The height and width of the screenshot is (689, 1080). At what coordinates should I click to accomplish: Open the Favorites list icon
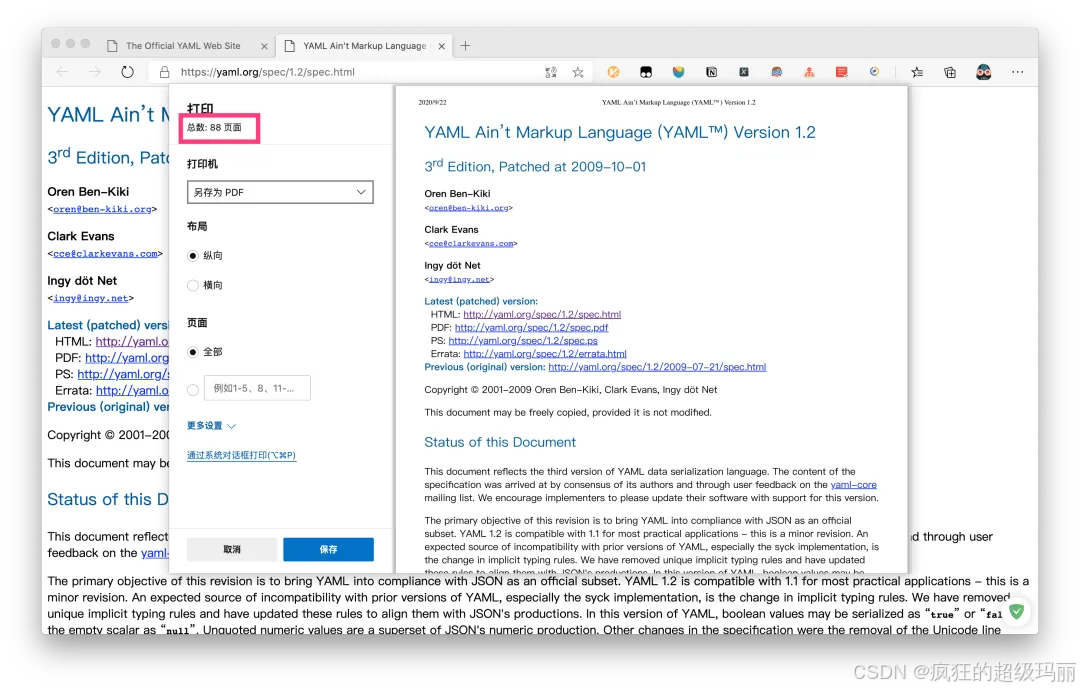coord(917,72)
